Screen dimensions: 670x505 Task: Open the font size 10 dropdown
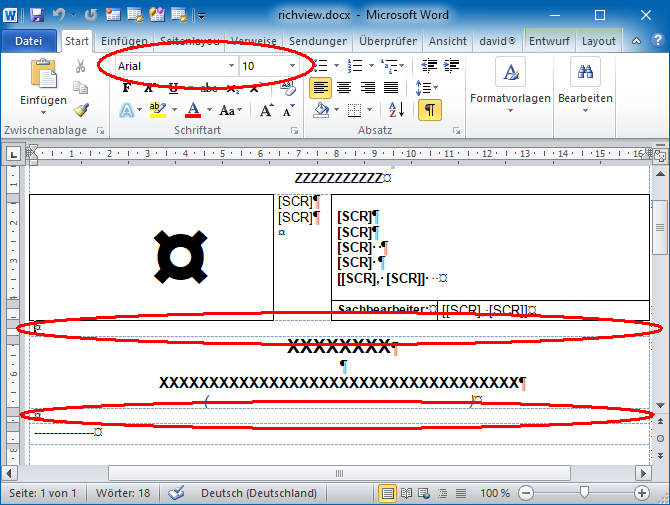pos(292,66)
